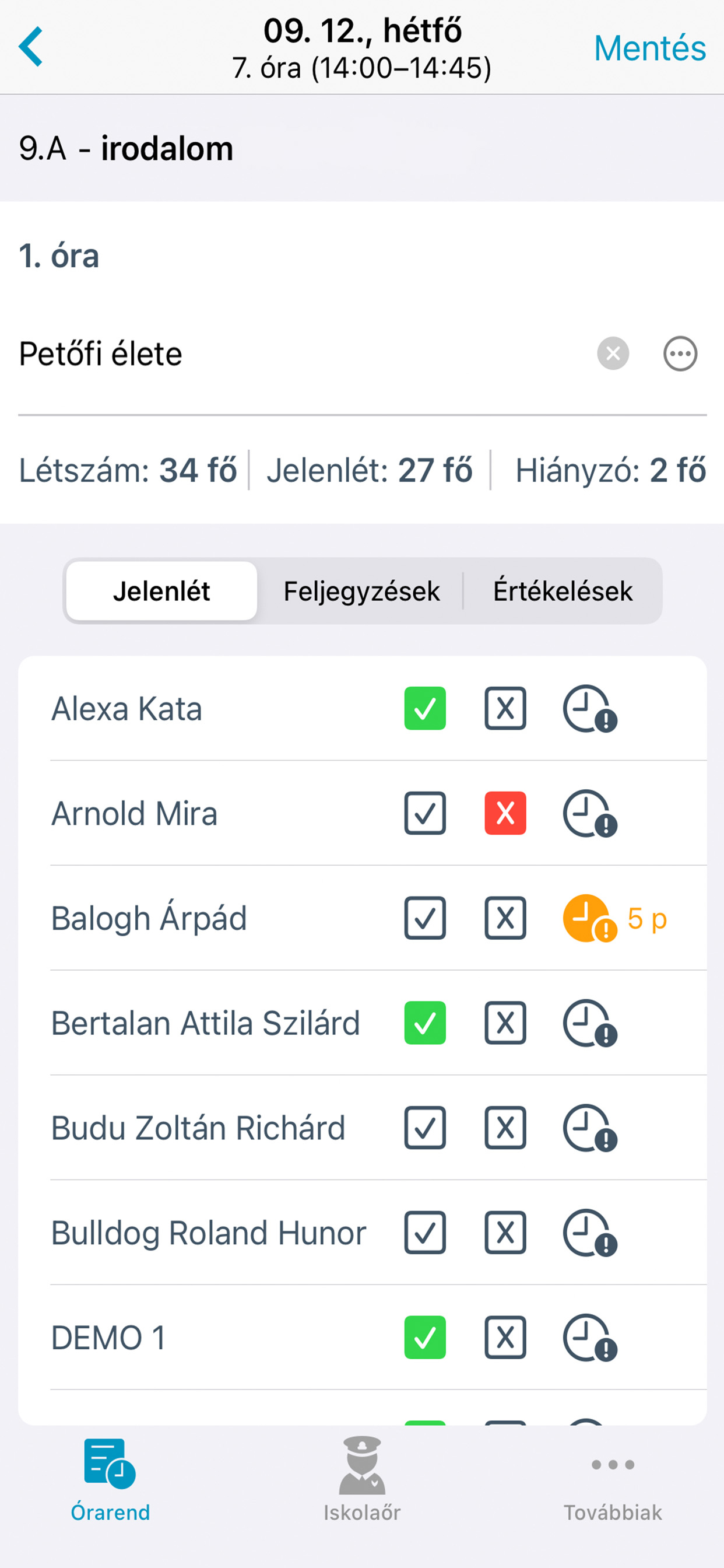The image size is (724, 1568).
Task: Select the Órarend timetable icon
Action: (x=110, y=1464)
